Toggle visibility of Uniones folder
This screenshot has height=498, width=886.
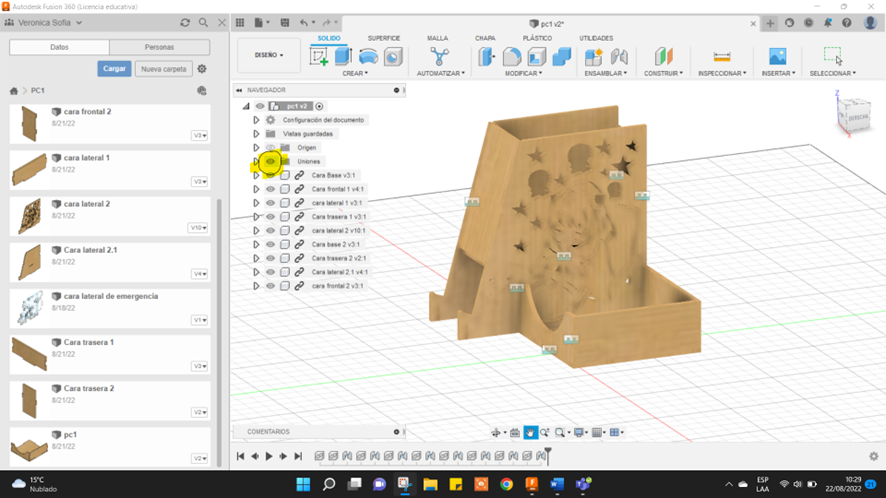coord(271,162)
